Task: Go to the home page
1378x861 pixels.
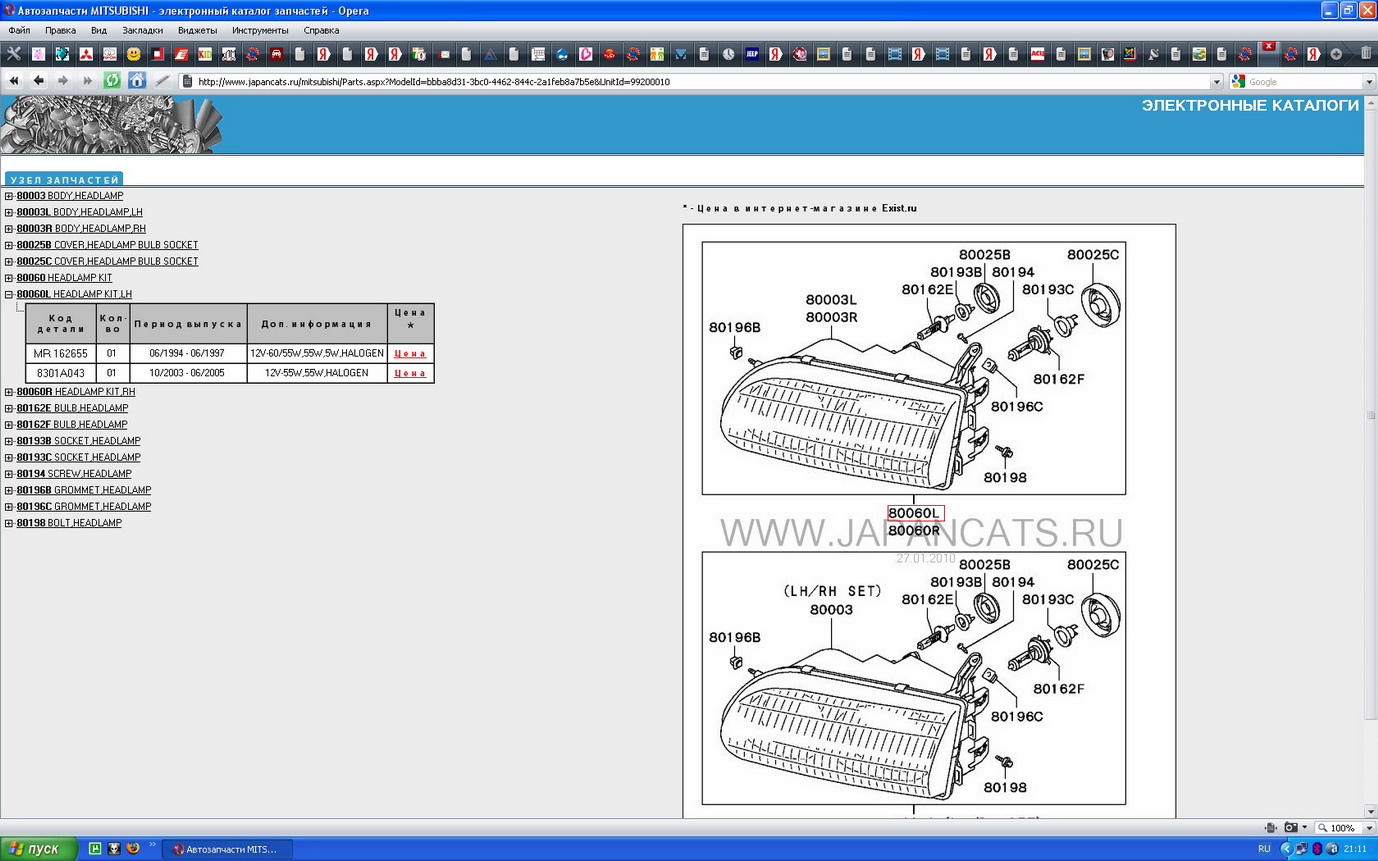Action: tap(137, 81)
